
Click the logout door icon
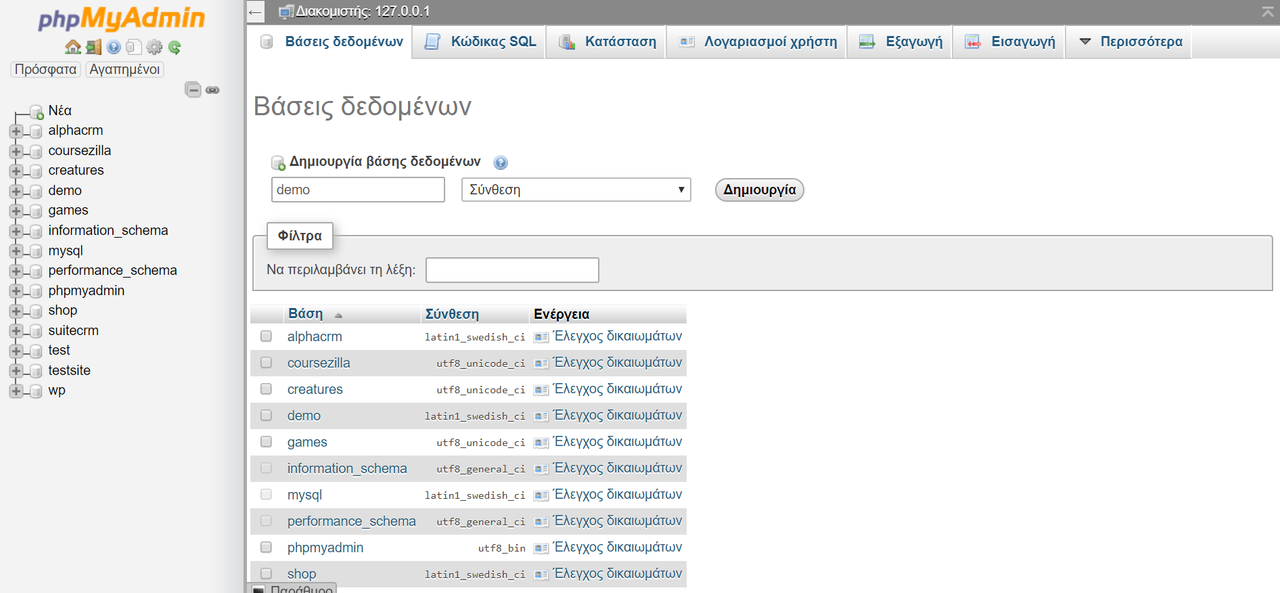tap(93, 47)
